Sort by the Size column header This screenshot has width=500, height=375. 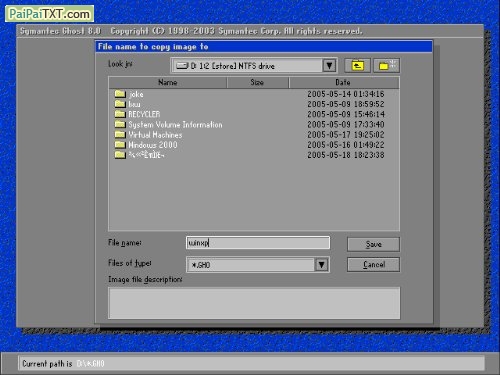[257, 82]
